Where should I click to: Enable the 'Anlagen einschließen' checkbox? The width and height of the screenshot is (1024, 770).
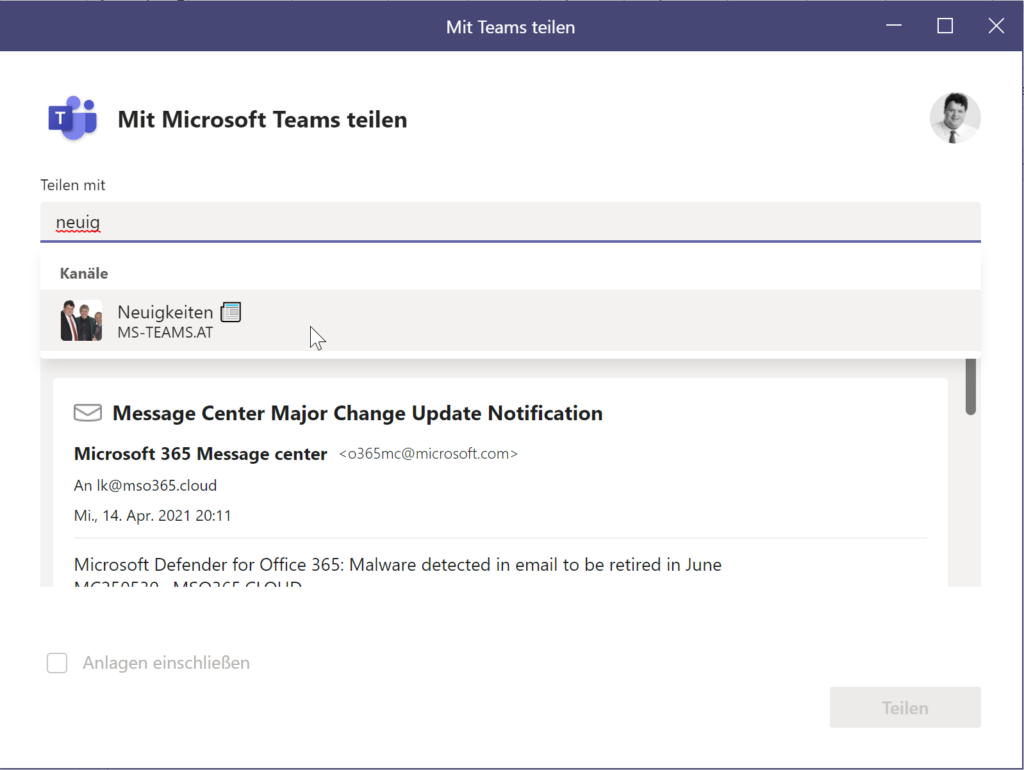(x=57, y=663)
